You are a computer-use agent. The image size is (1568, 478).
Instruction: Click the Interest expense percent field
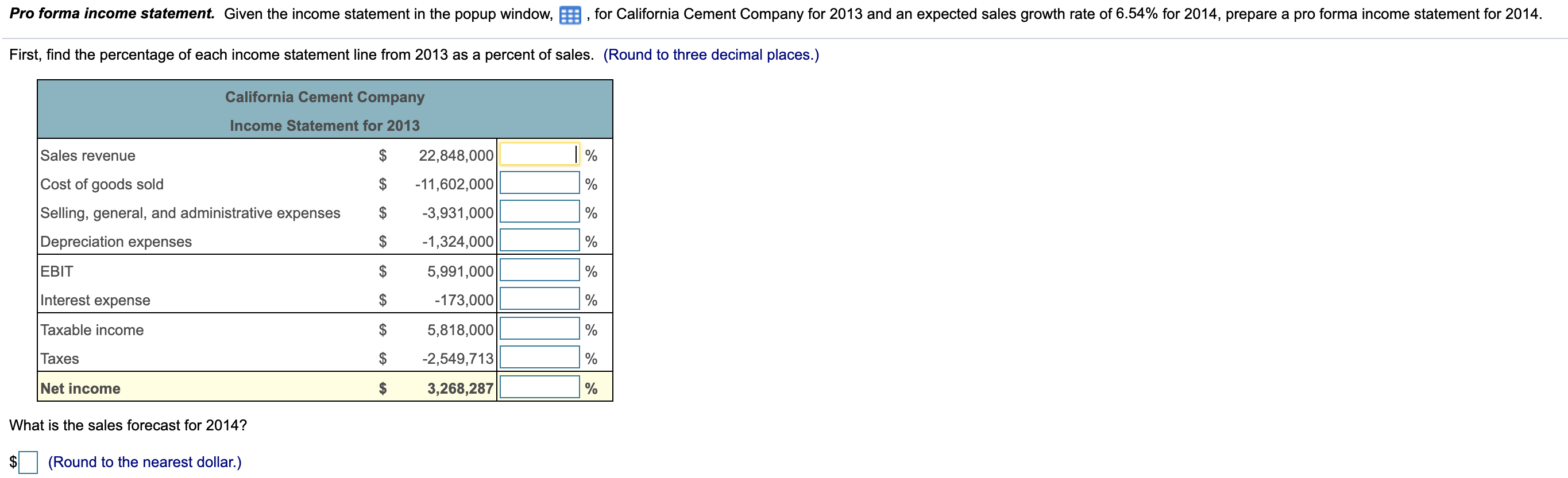pos(538,299)
